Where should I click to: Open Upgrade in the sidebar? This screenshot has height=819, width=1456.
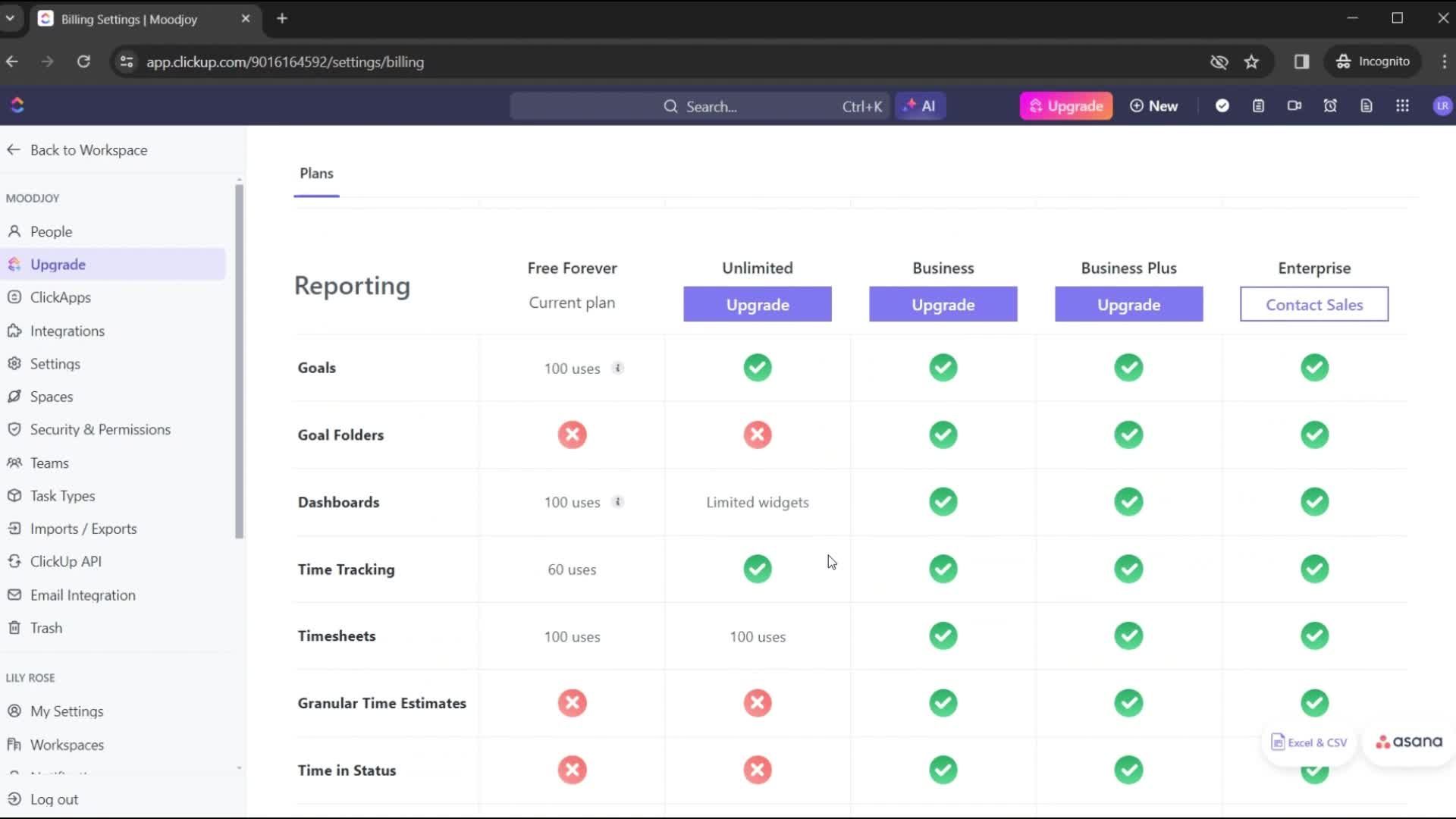click(112, 265)
